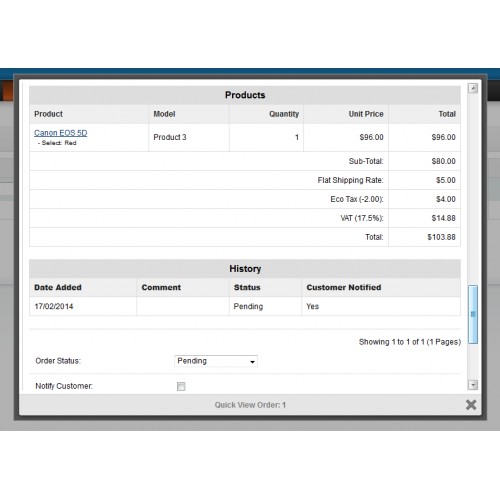Close the Quick View Order dialog
Screen dimensions: 500x500
tap(471, 405)
